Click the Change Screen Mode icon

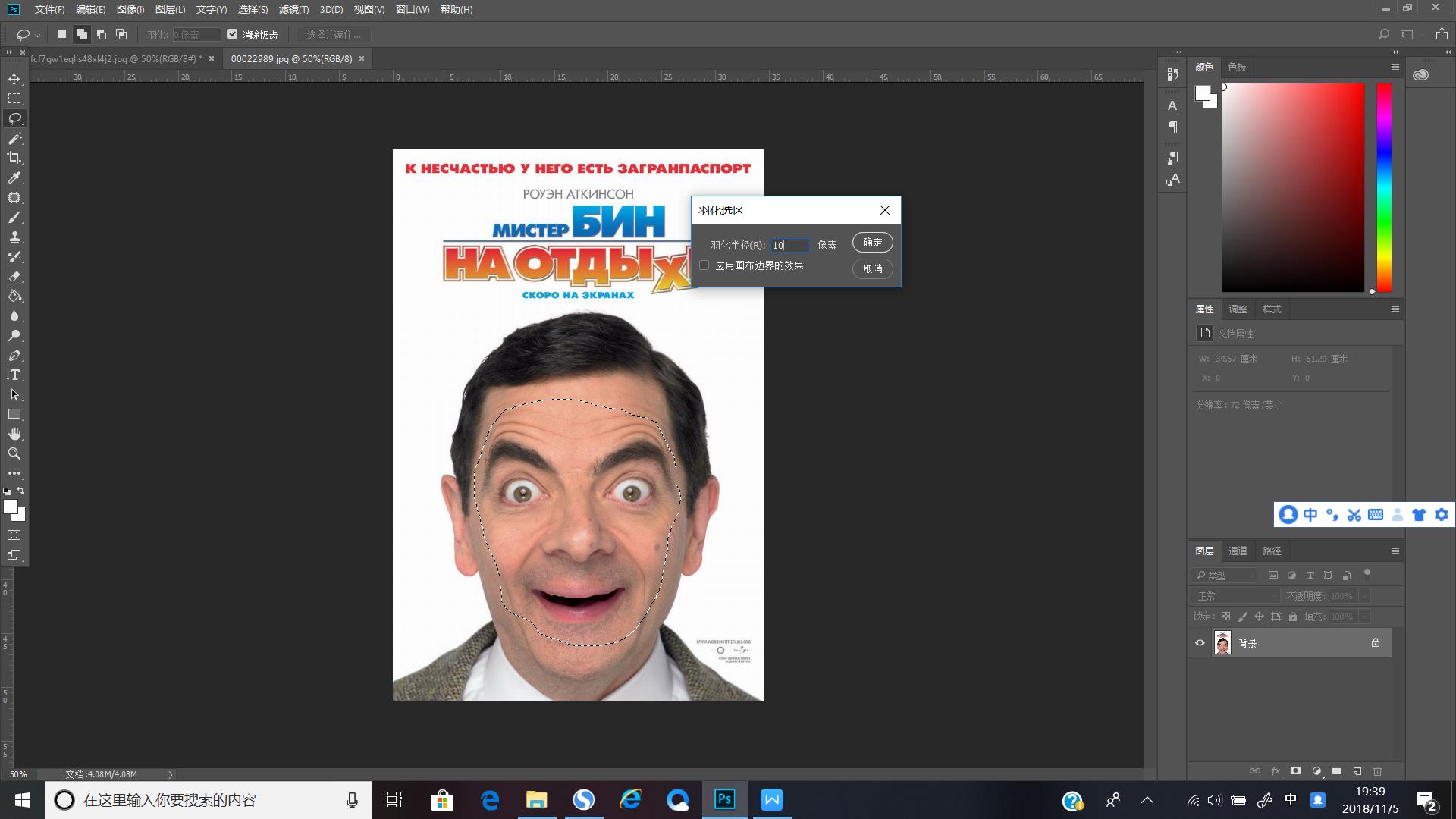(x=14, y=555)
